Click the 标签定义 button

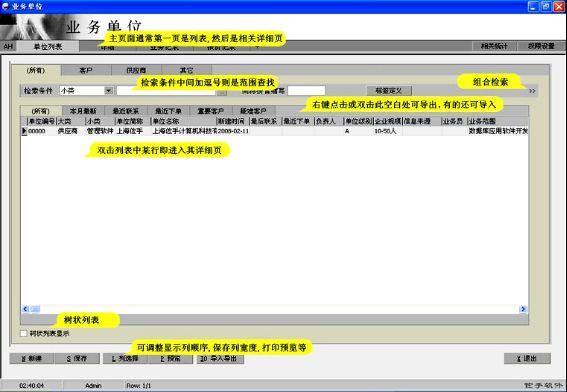(388, 90)
